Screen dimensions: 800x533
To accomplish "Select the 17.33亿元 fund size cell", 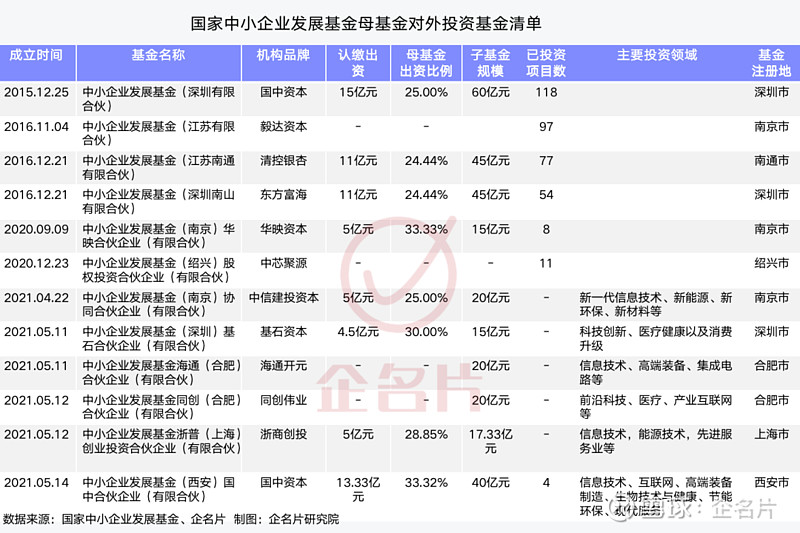I will click(x=490, y=441).
